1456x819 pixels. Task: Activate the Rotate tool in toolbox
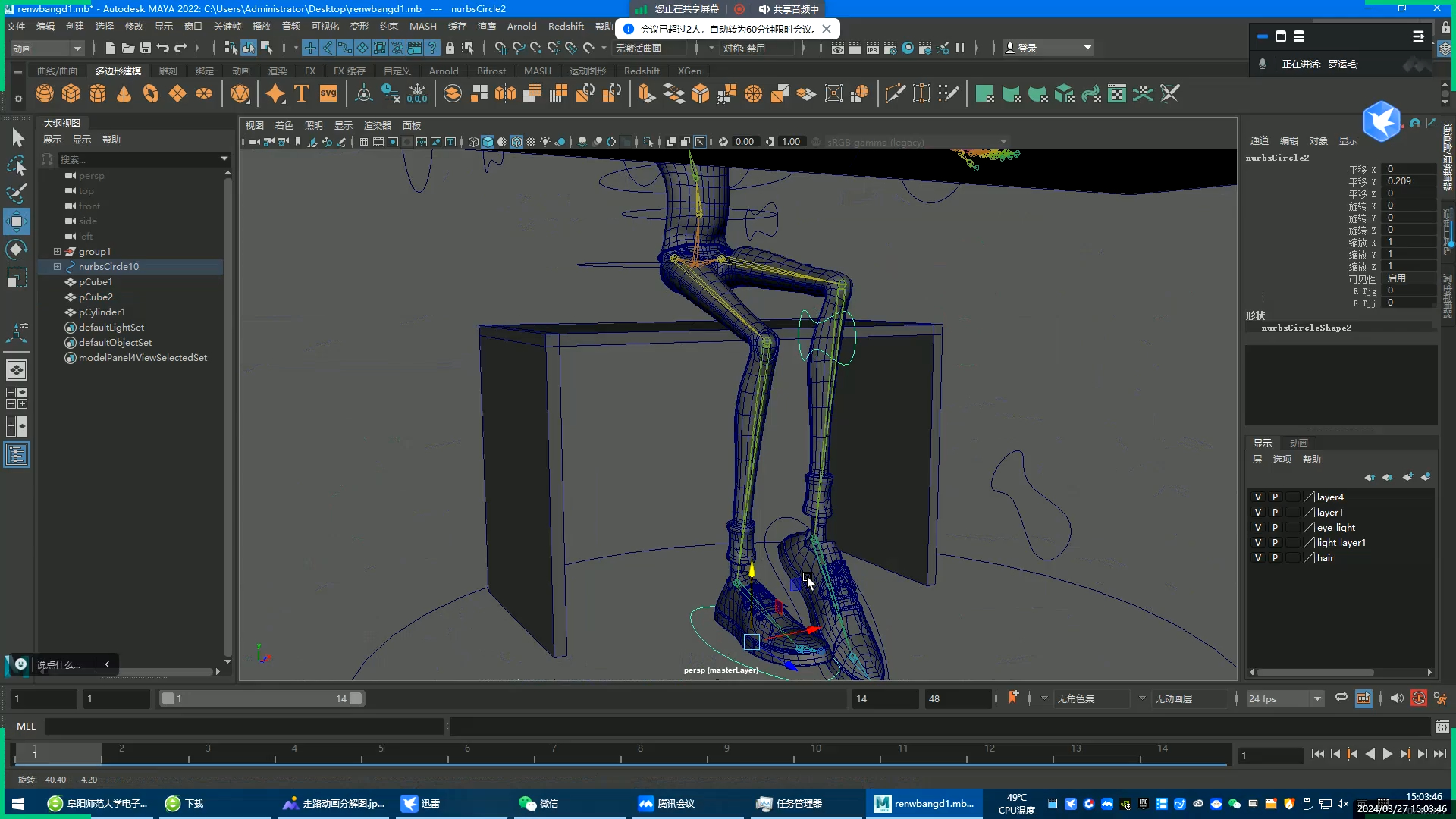[17, 249]
